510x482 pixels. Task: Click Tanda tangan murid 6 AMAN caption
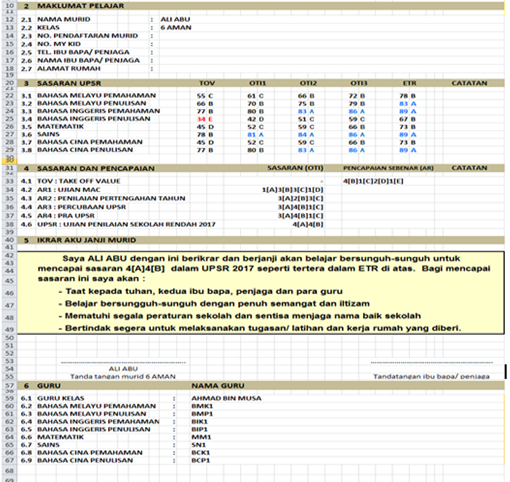[x=123, y=377]
